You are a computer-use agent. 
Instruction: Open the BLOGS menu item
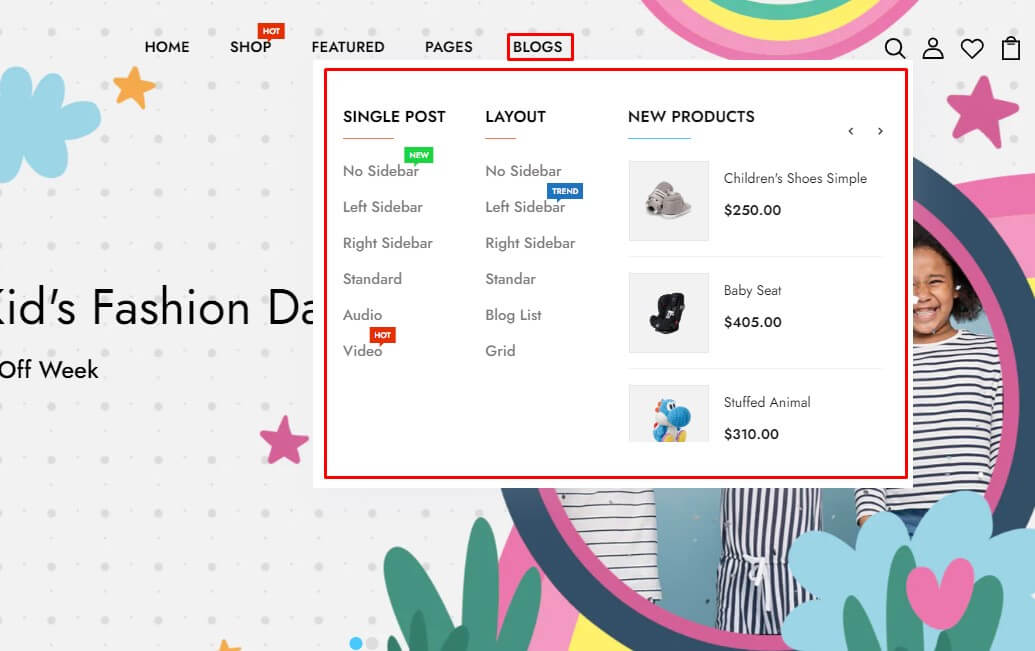[x=538, y=47]
